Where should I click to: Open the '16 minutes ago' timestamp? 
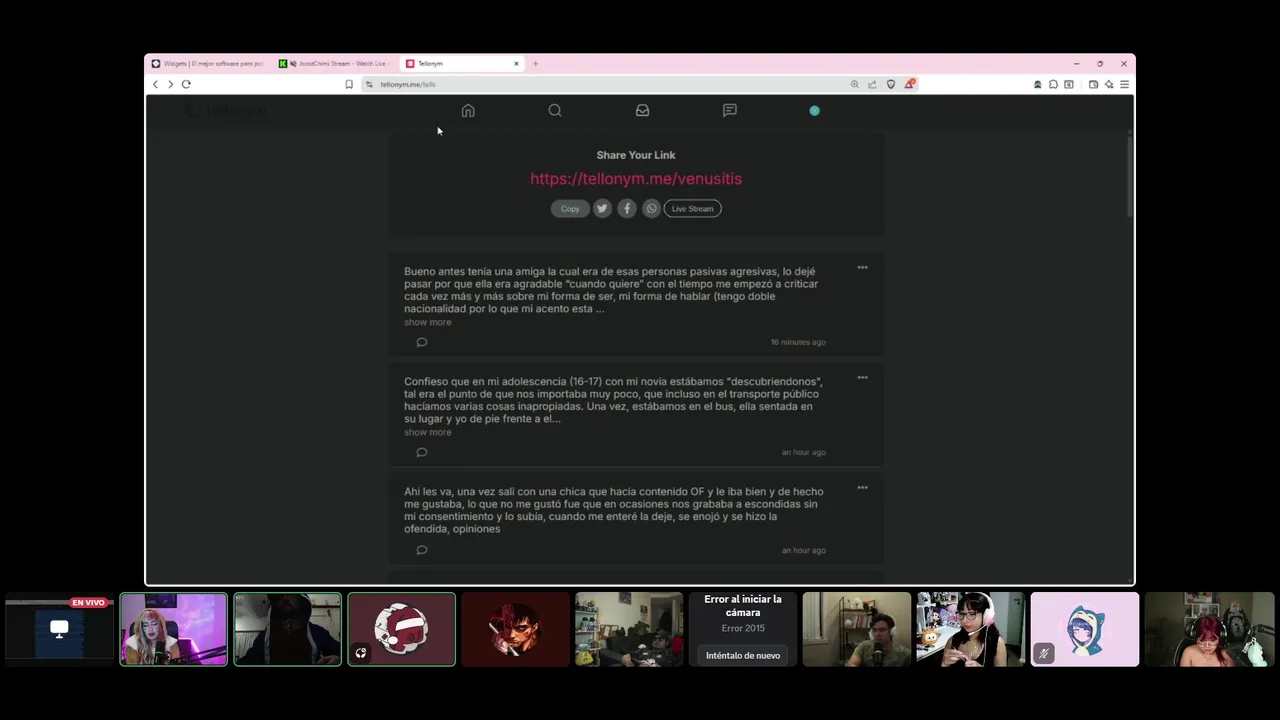pyautogui.click(x=798, y=342)
